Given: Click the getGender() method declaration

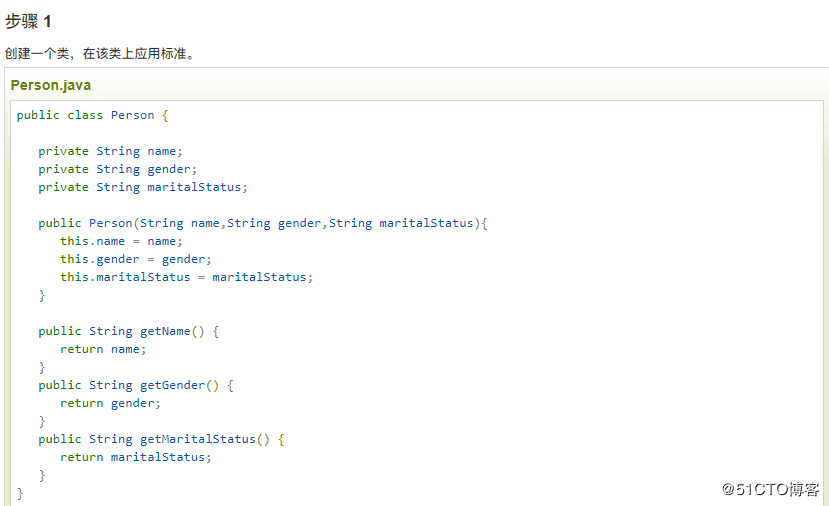Looking at the screenshot, I should tap(135, 385).
